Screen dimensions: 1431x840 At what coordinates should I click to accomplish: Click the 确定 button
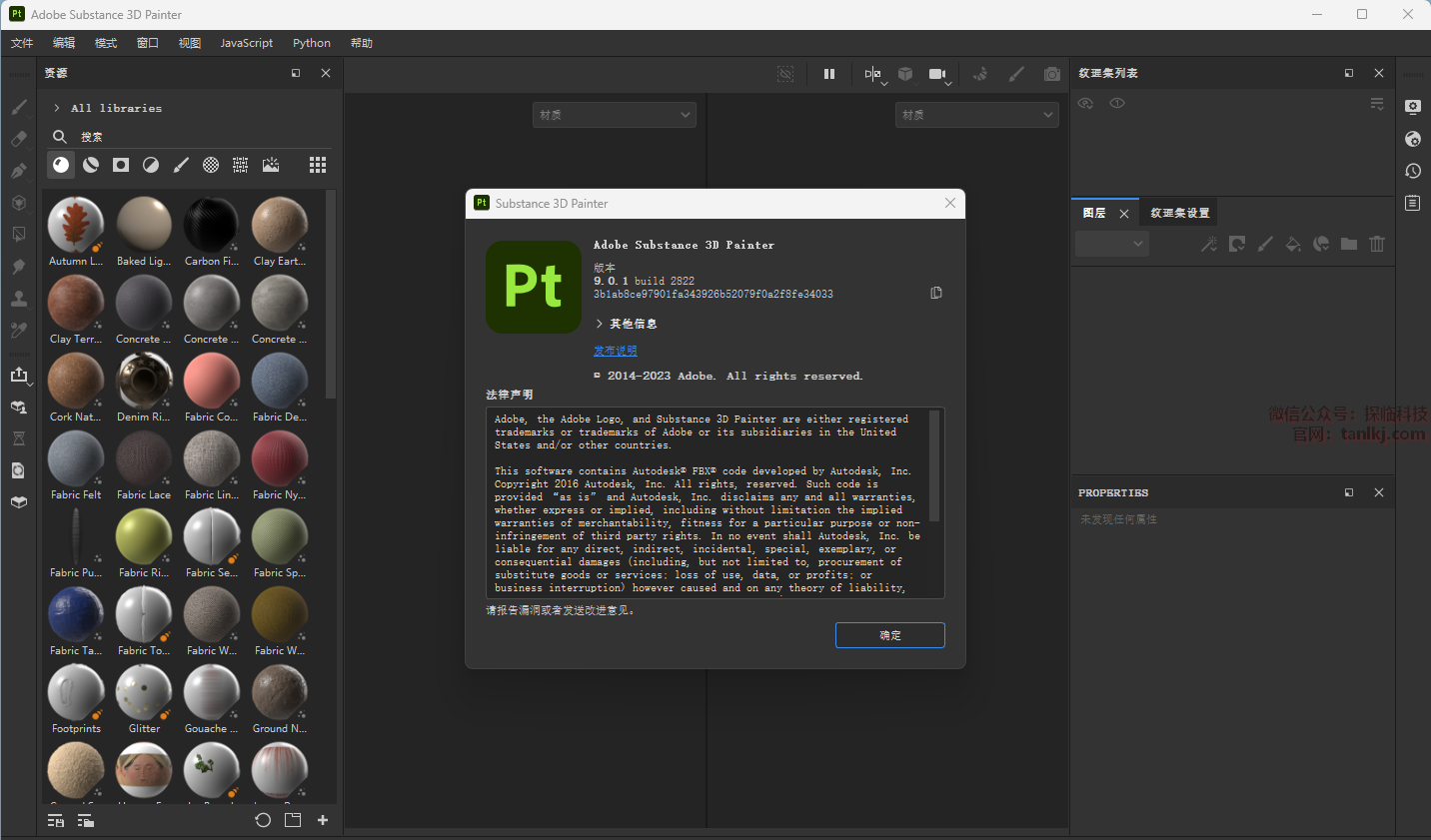[x=889, y=635]
